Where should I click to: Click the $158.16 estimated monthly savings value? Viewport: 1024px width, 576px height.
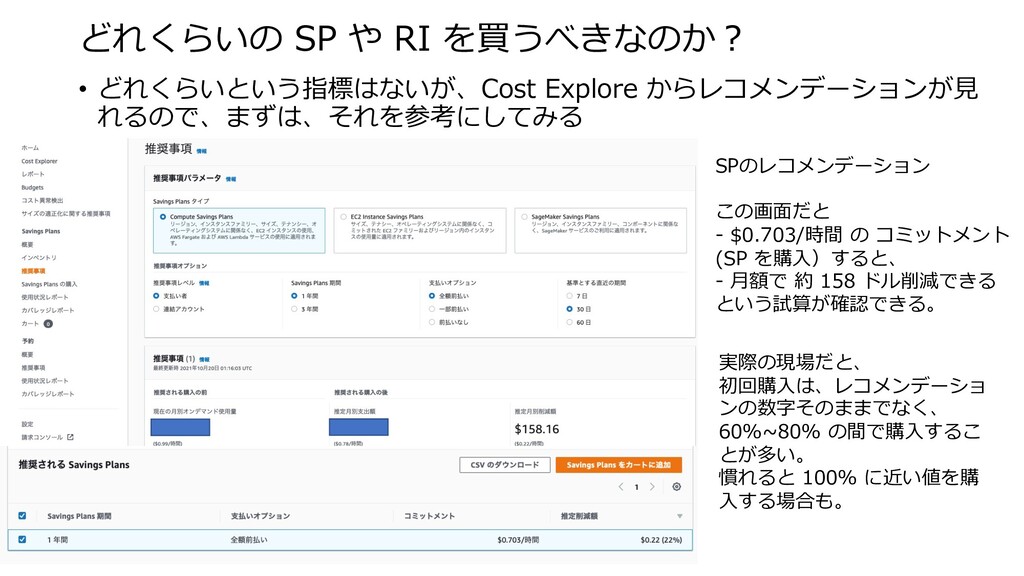537,429
